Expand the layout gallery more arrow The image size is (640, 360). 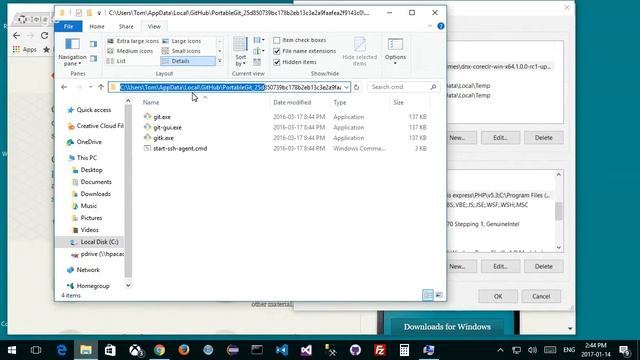tap(220, 61)
